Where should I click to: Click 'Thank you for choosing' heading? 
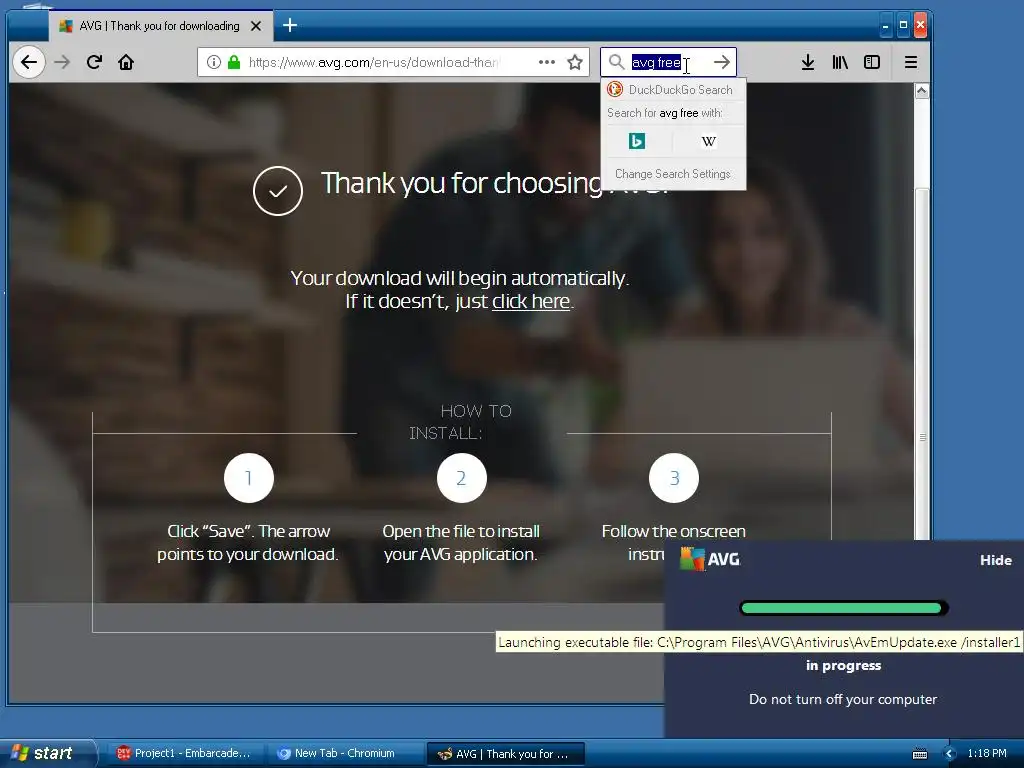coord(462,183)
